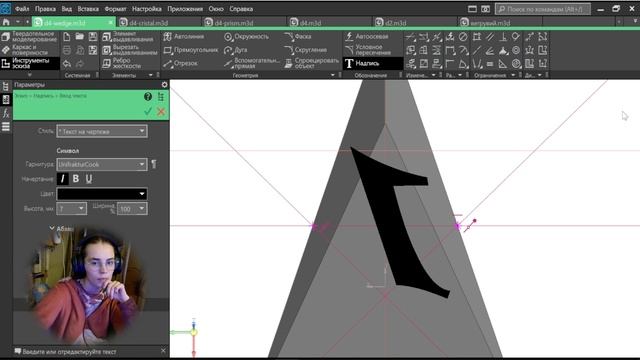Screen dimensions: 640x360
Task: Toggle bold text style
Action: [76, 178]
